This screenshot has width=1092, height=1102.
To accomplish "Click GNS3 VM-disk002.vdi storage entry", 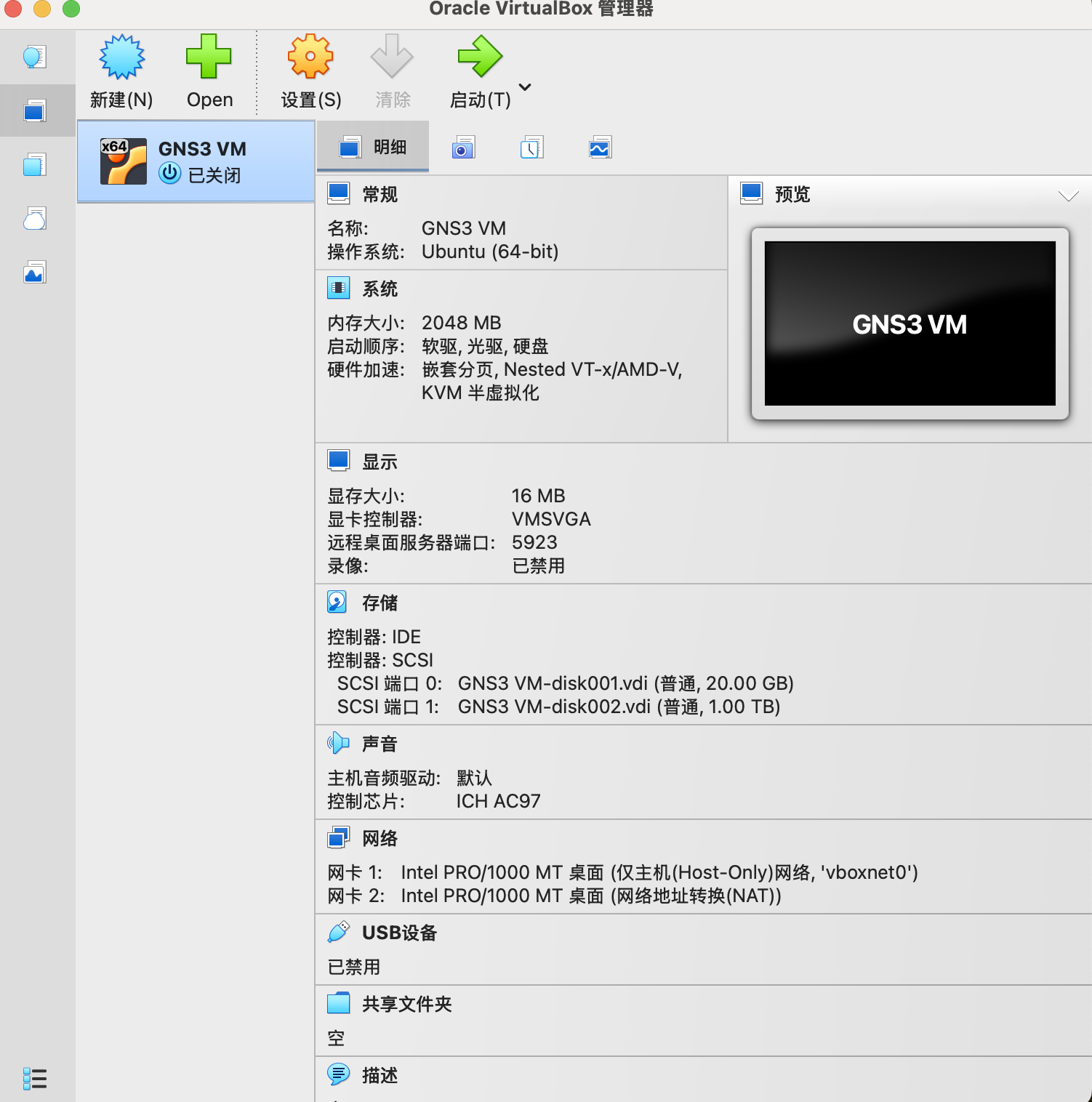I will (x=619, y=707).
